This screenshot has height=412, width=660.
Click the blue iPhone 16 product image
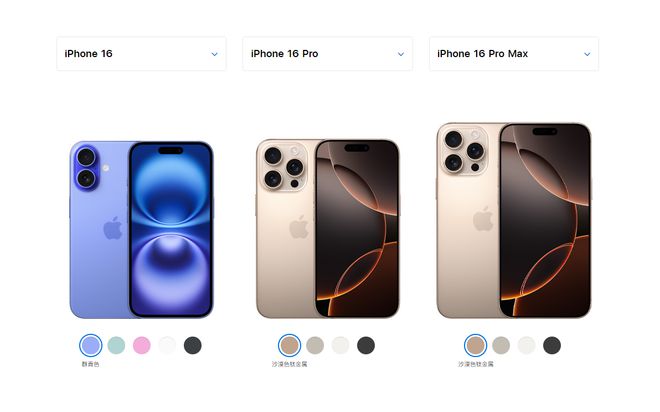click(141, 229)
